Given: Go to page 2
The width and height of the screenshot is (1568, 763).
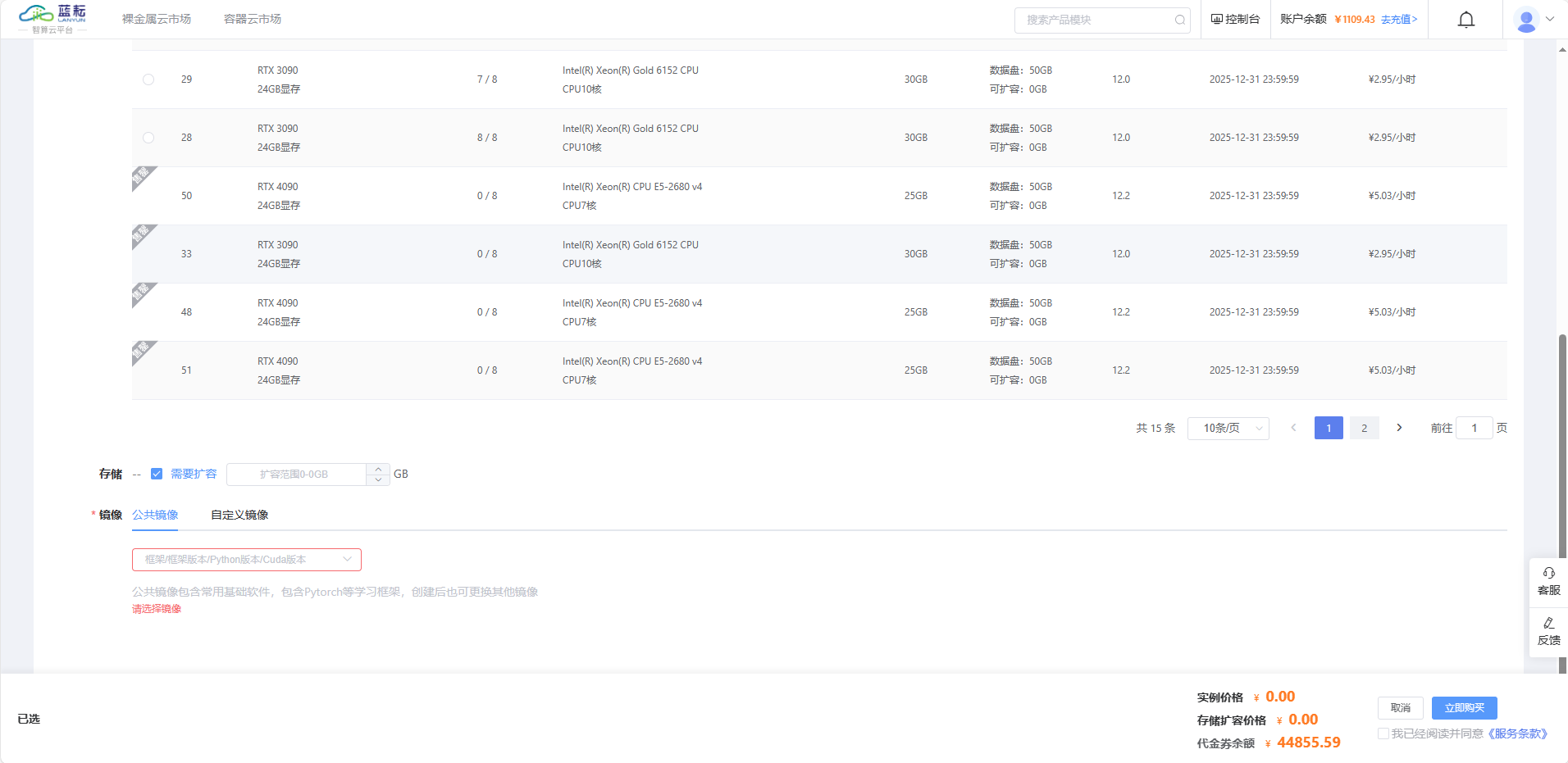Looking at the screenshot, I should coord(1365,428).
